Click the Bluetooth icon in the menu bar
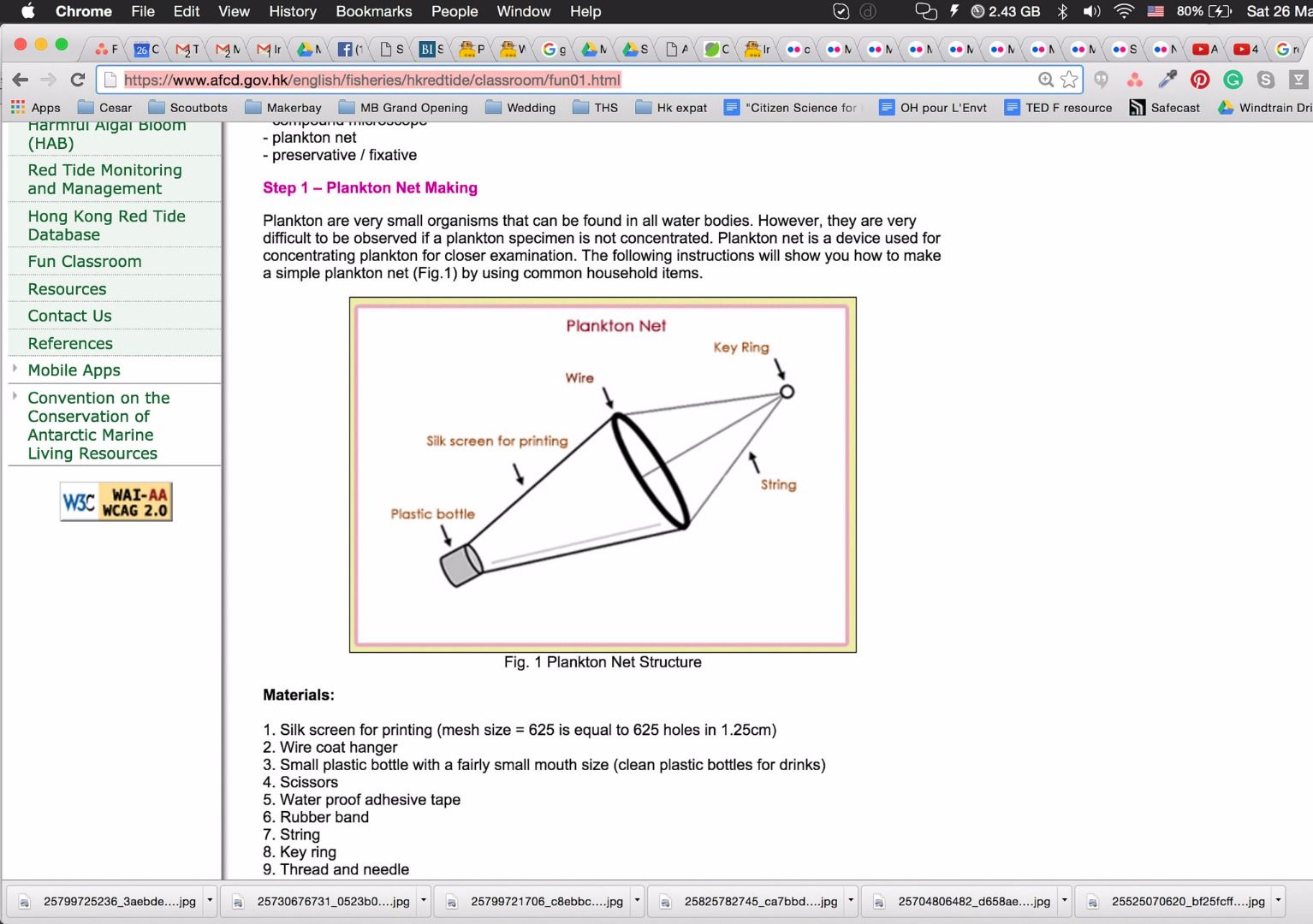Screen dimensions: 1313x924 coord(1063,11)
